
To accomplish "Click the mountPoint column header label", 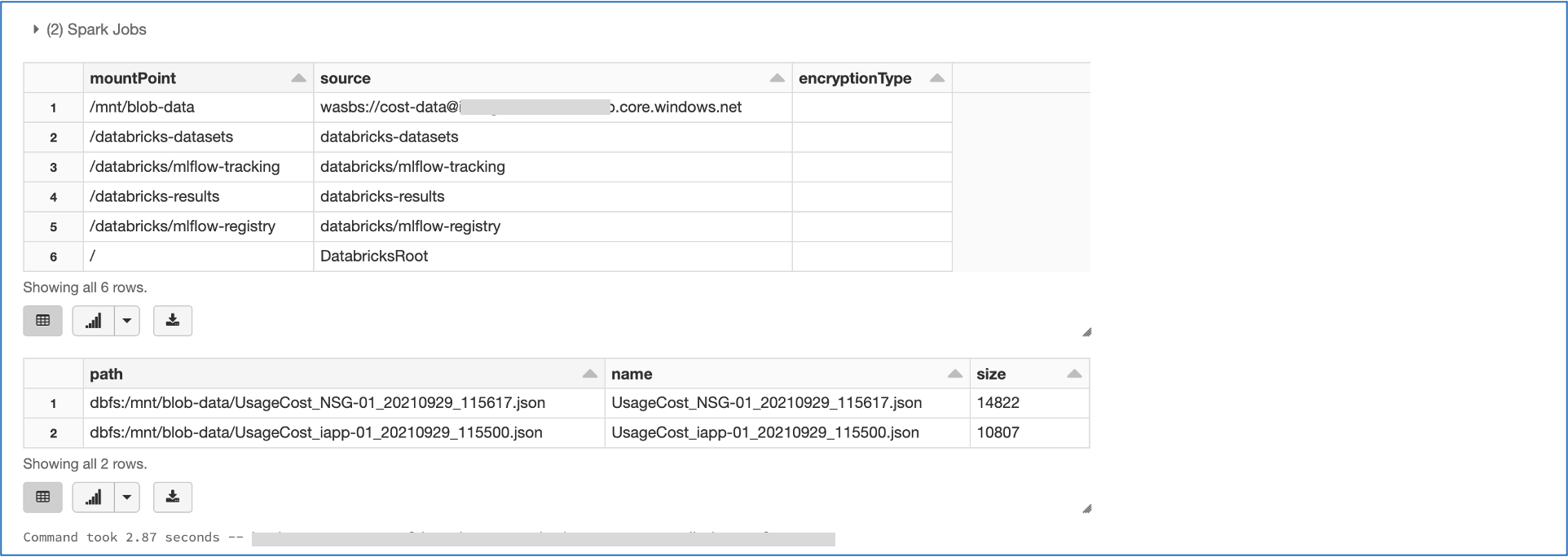I will pos(133,78).
